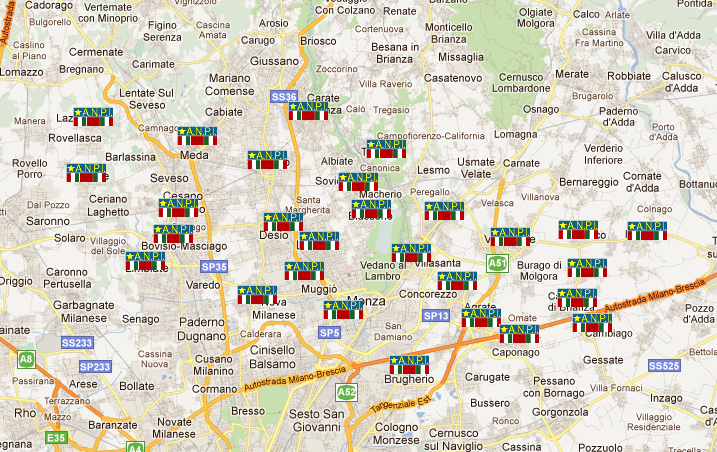Click the Lesmo town label
The height and width of the screenshot is (452, 717).
pyautogui.click(x=433, y=171)
